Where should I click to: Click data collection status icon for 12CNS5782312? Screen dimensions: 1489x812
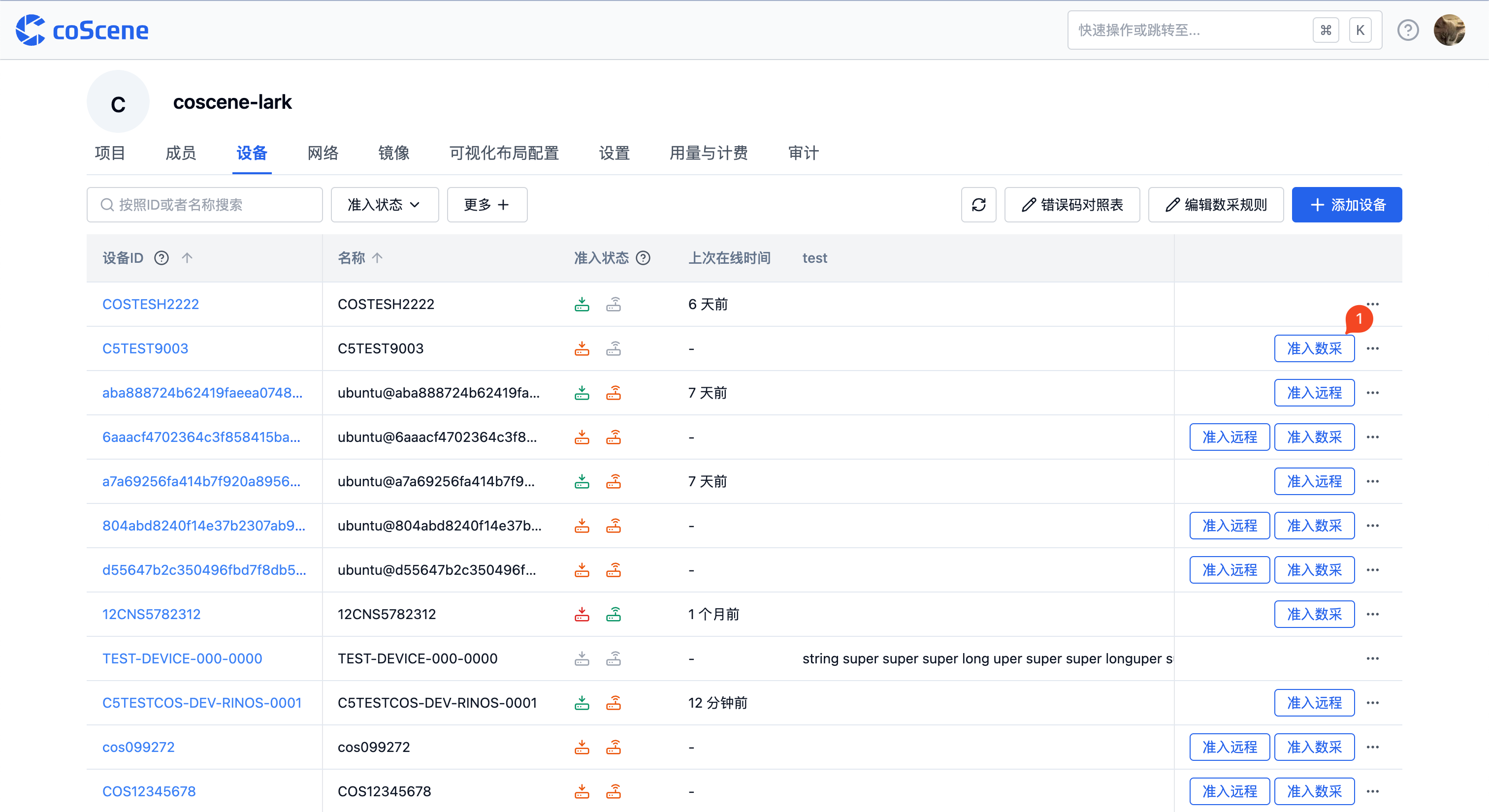tap(582, 614)
